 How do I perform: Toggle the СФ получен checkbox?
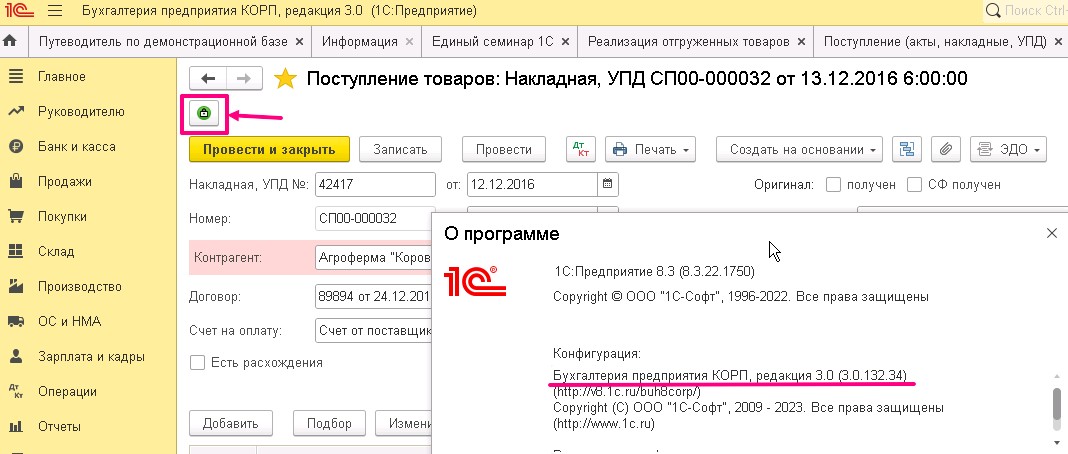(915, 184)
